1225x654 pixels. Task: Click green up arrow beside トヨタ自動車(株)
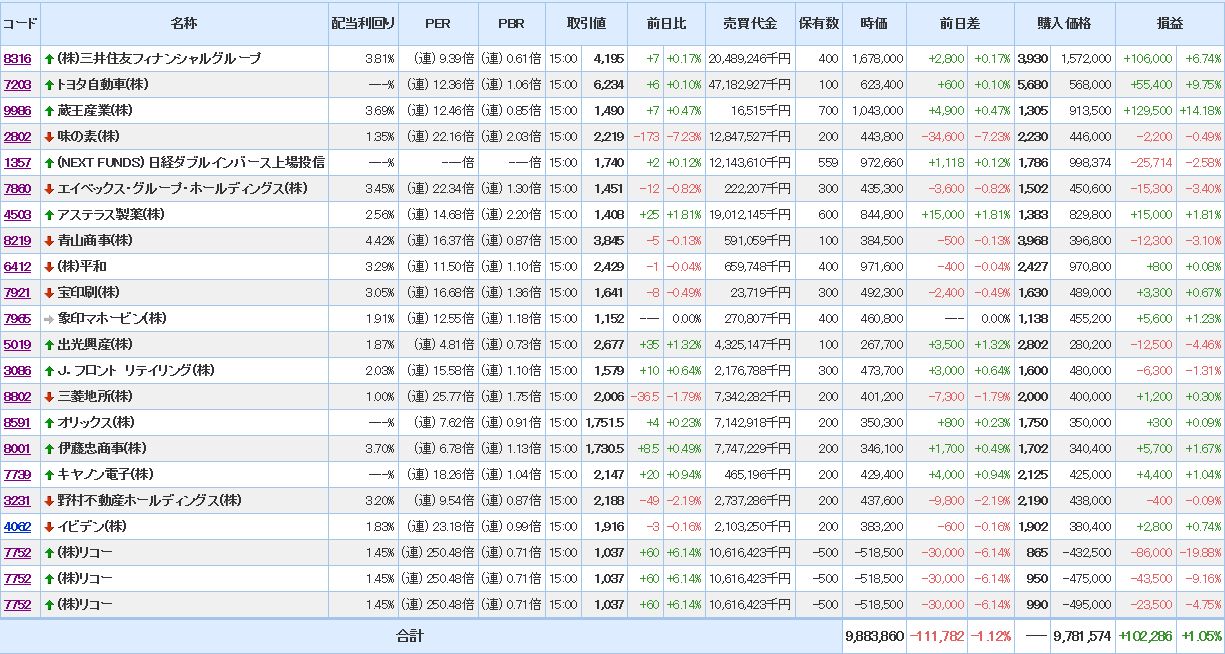(x=49, y=85)
